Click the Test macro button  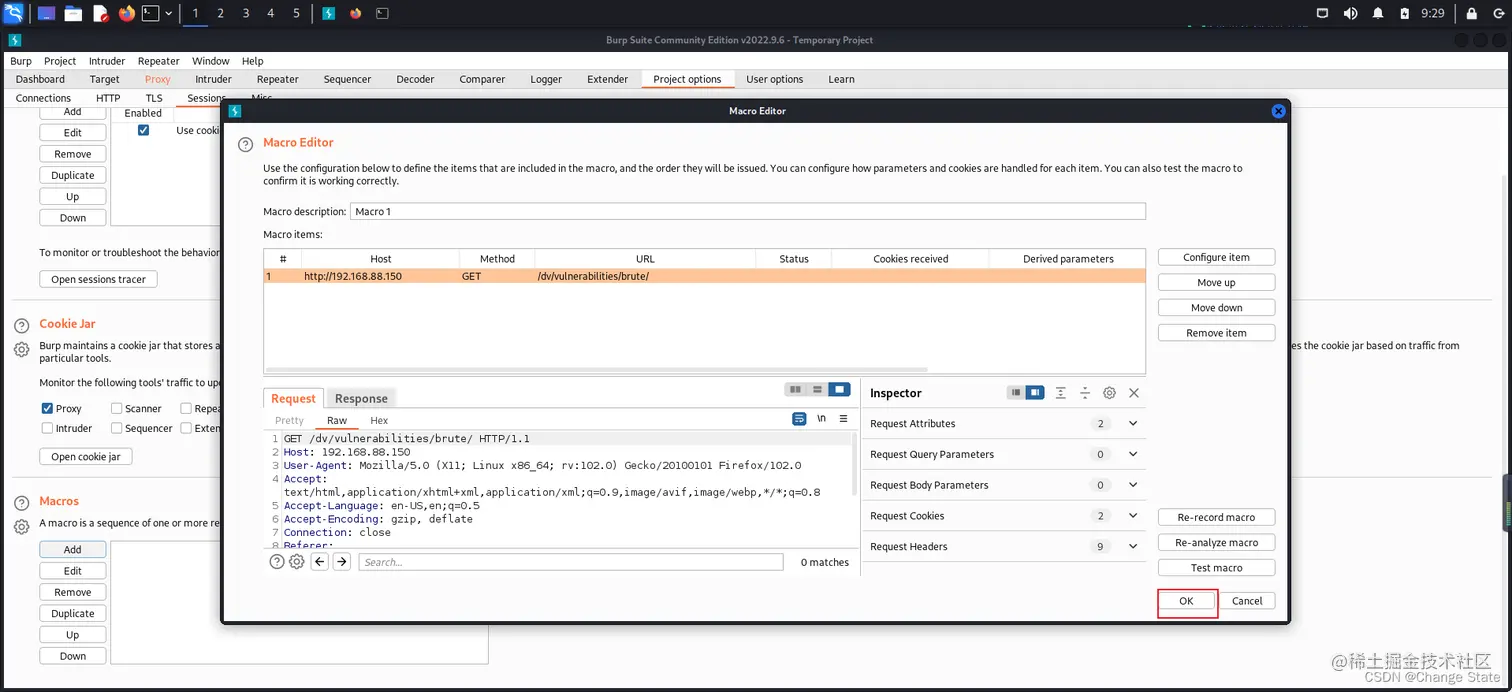pos(1216,568)
